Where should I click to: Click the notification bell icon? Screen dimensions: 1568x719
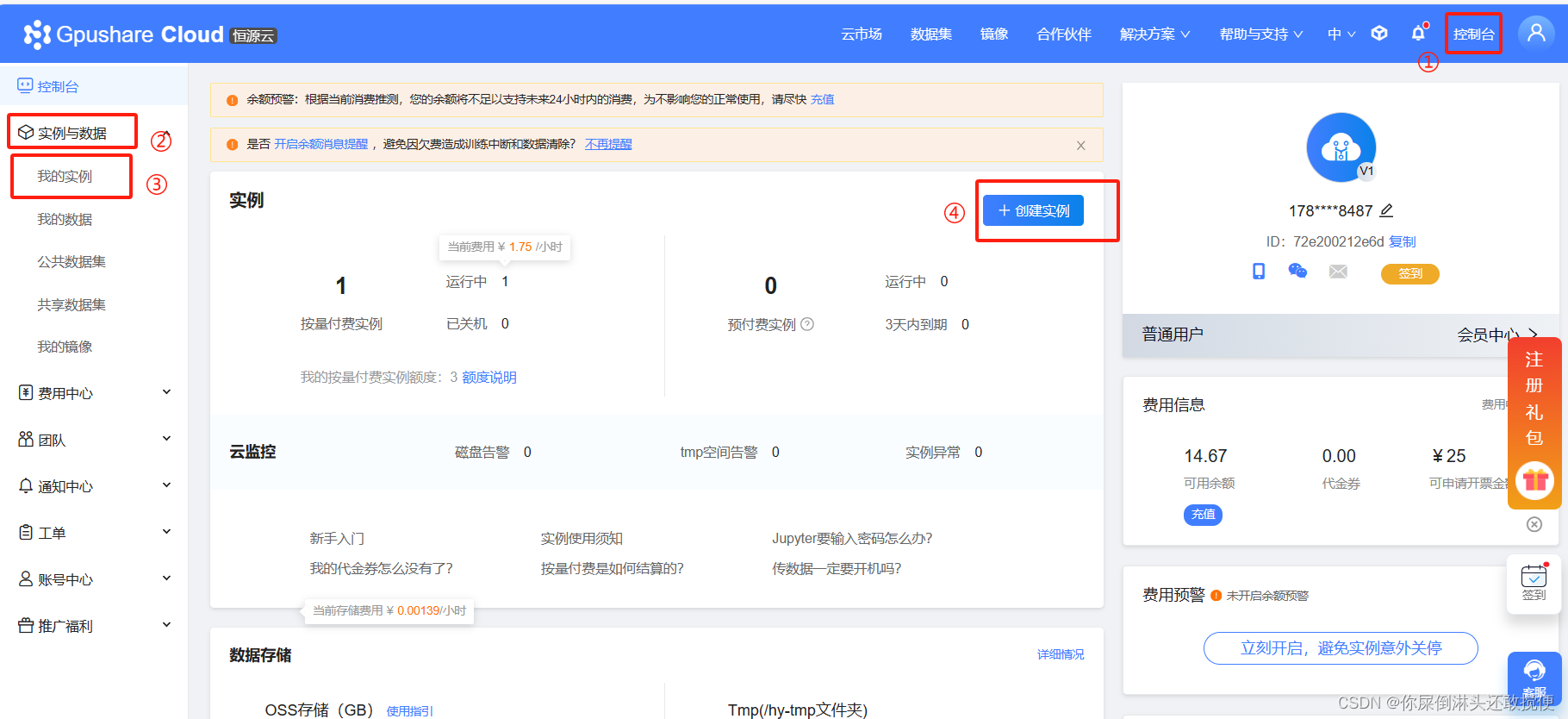point(1418,34)
